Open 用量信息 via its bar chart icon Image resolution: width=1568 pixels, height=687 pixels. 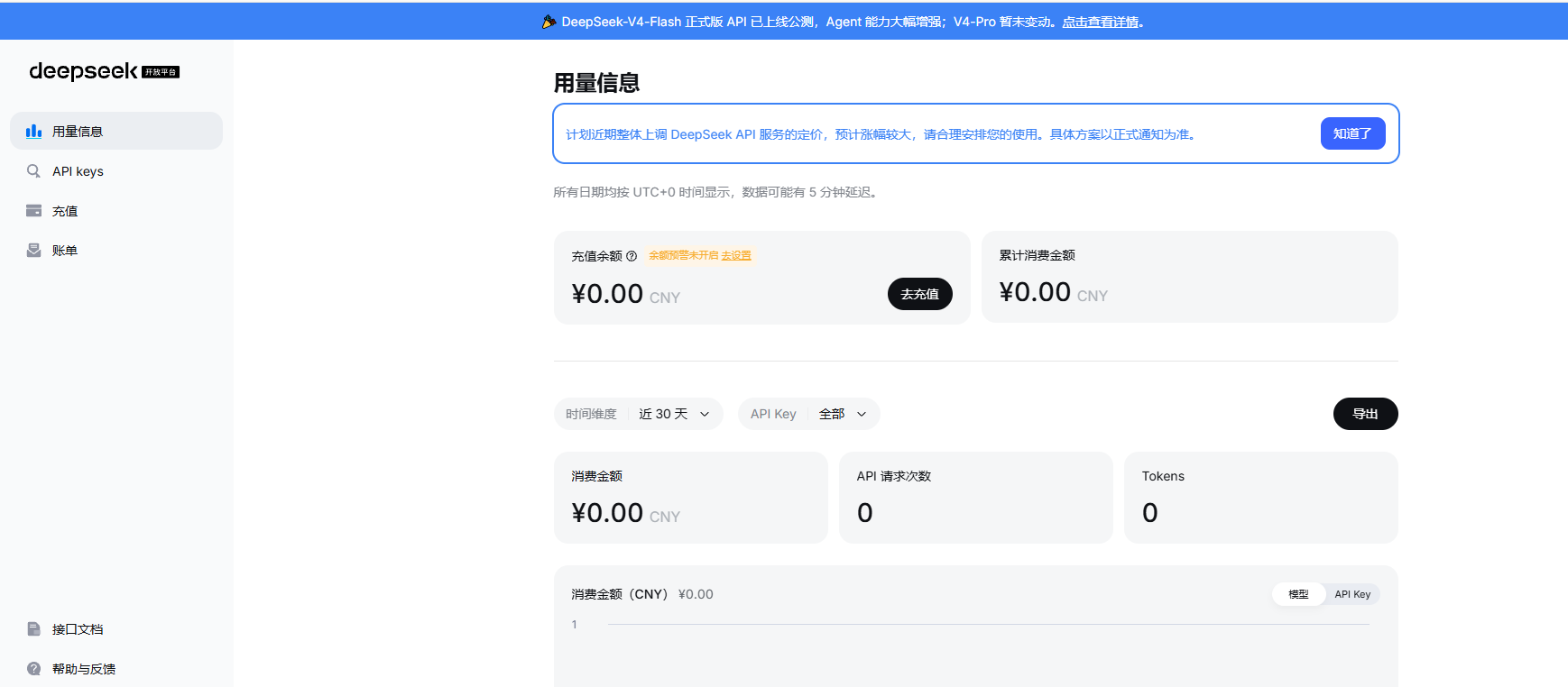(34, 132)
